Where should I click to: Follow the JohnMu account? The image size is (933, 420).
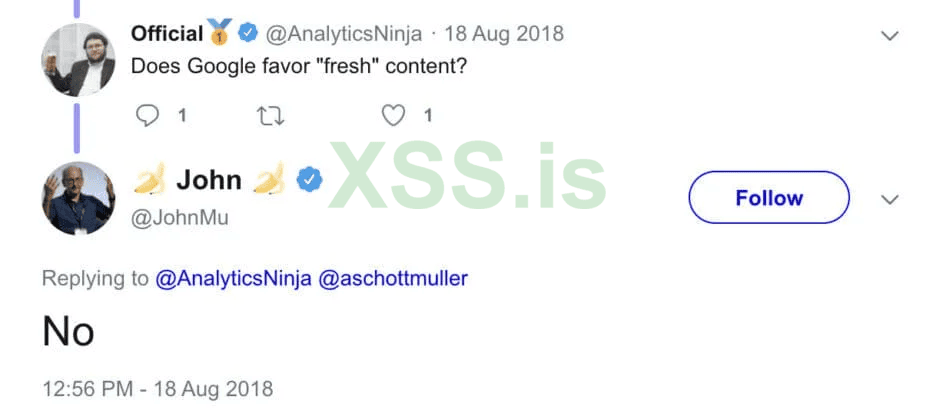[x=768, y=198]
